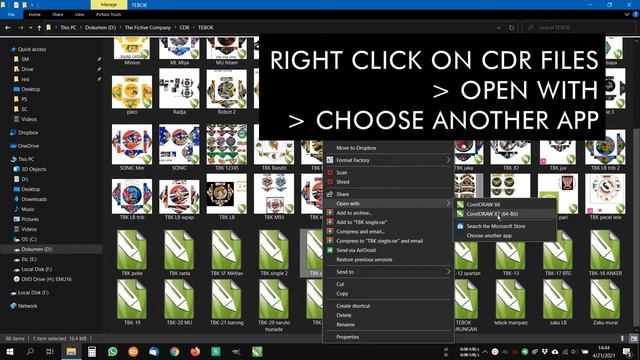
Task: Open Downloads in navigation pane
Action: coord(34,199)
